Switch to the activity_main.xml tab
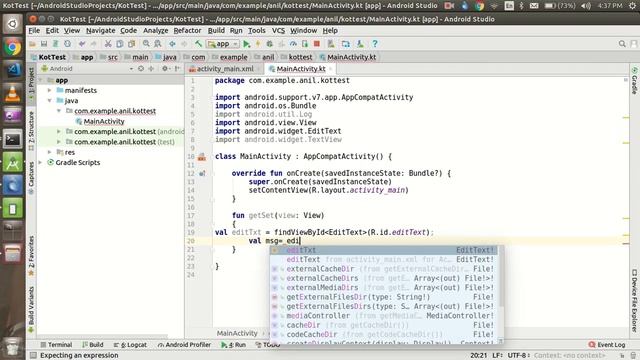Viewport: 640px width, 360px height. pyautogui.click(x=224, y=69)
